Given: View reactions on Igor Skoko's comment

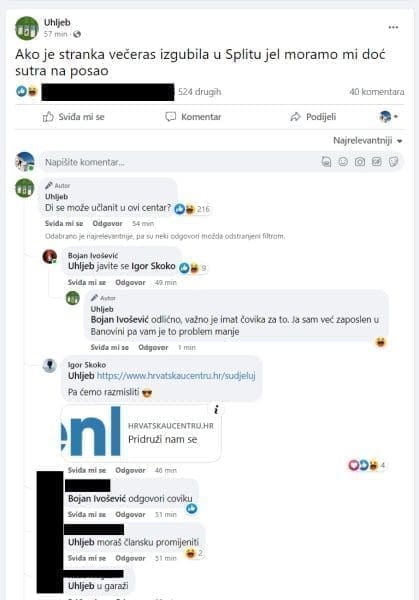Looking at the screenshot, I should (366, 465).
